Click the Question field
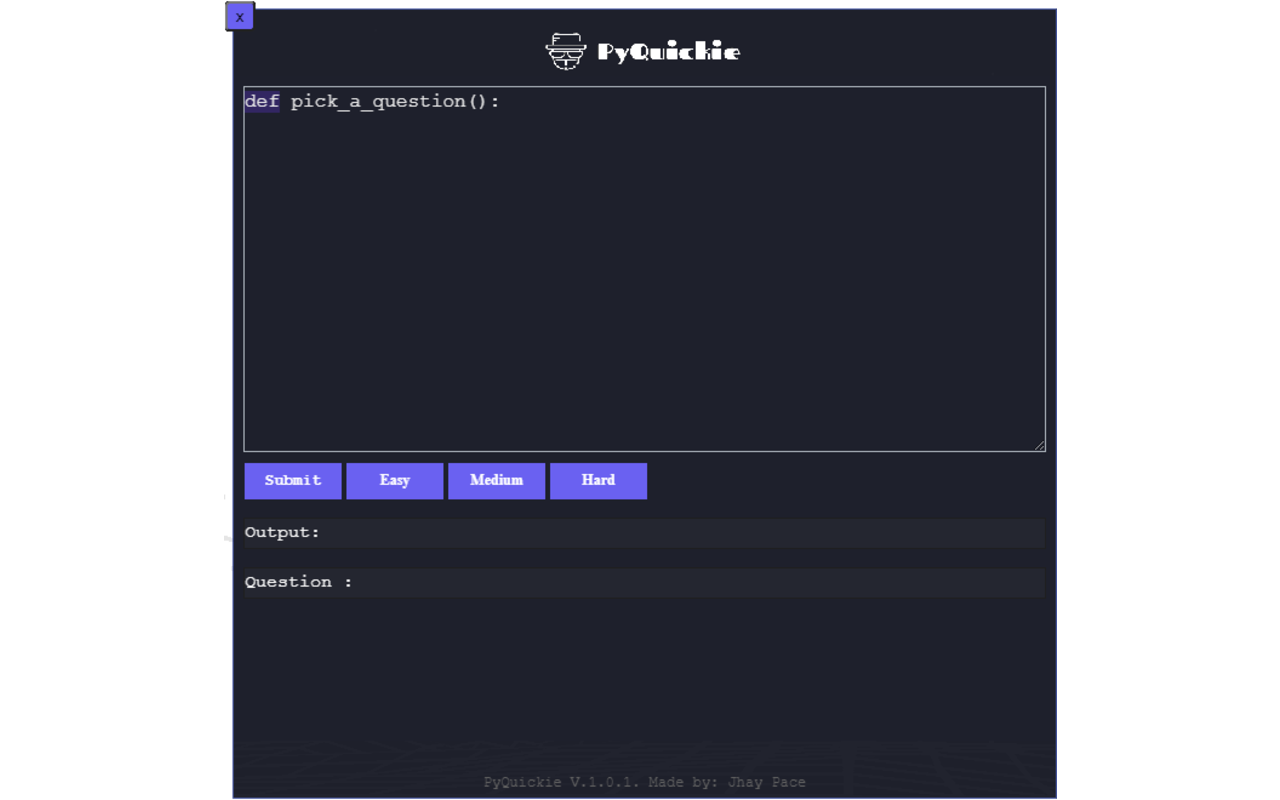 pyautogui.click(x=645, y=583)
